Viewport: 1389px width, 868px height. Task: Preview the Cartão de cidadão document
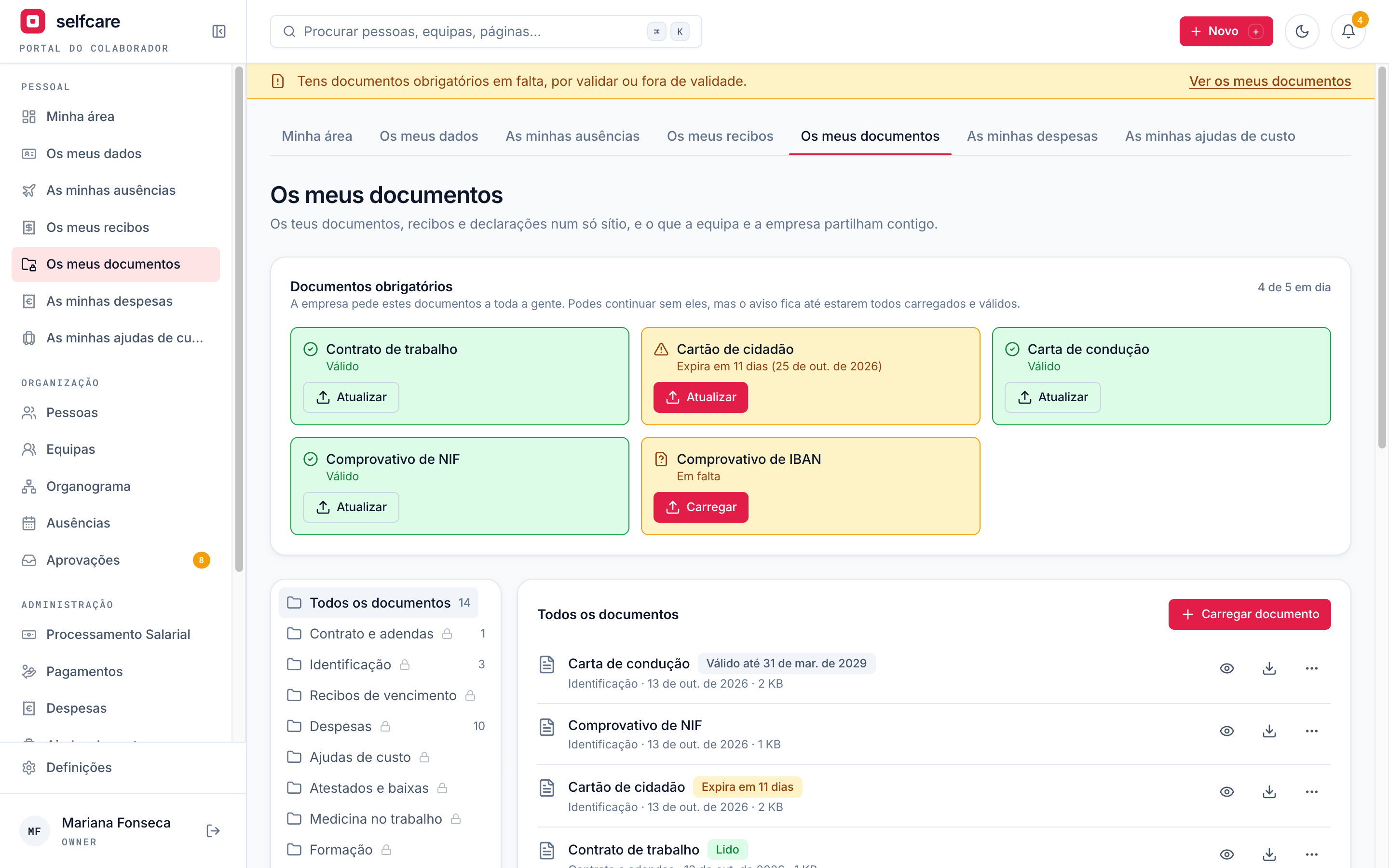point(1226,792)
